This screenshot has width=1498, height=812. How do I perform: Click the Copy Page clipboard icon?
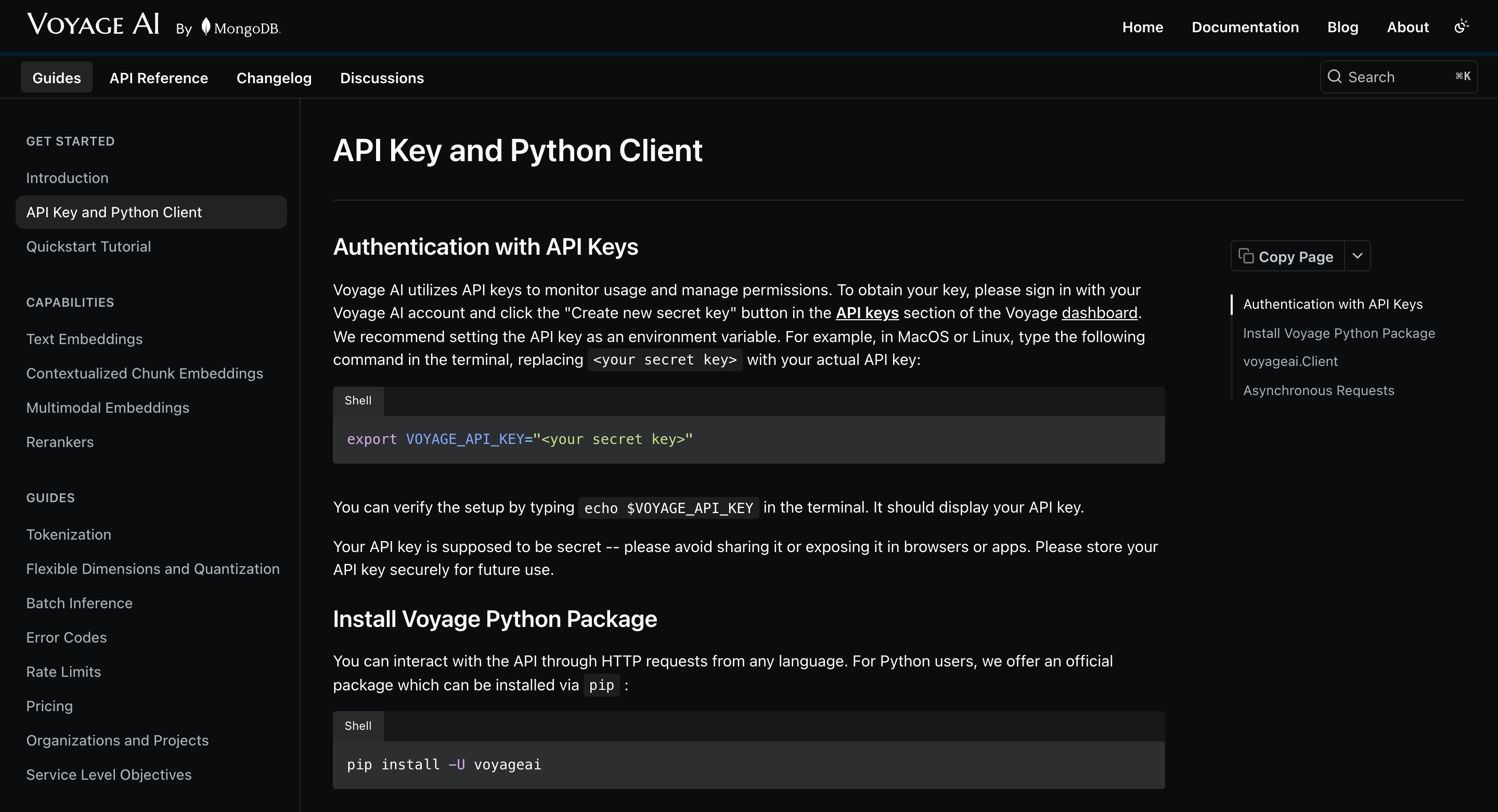point(1246,256)
